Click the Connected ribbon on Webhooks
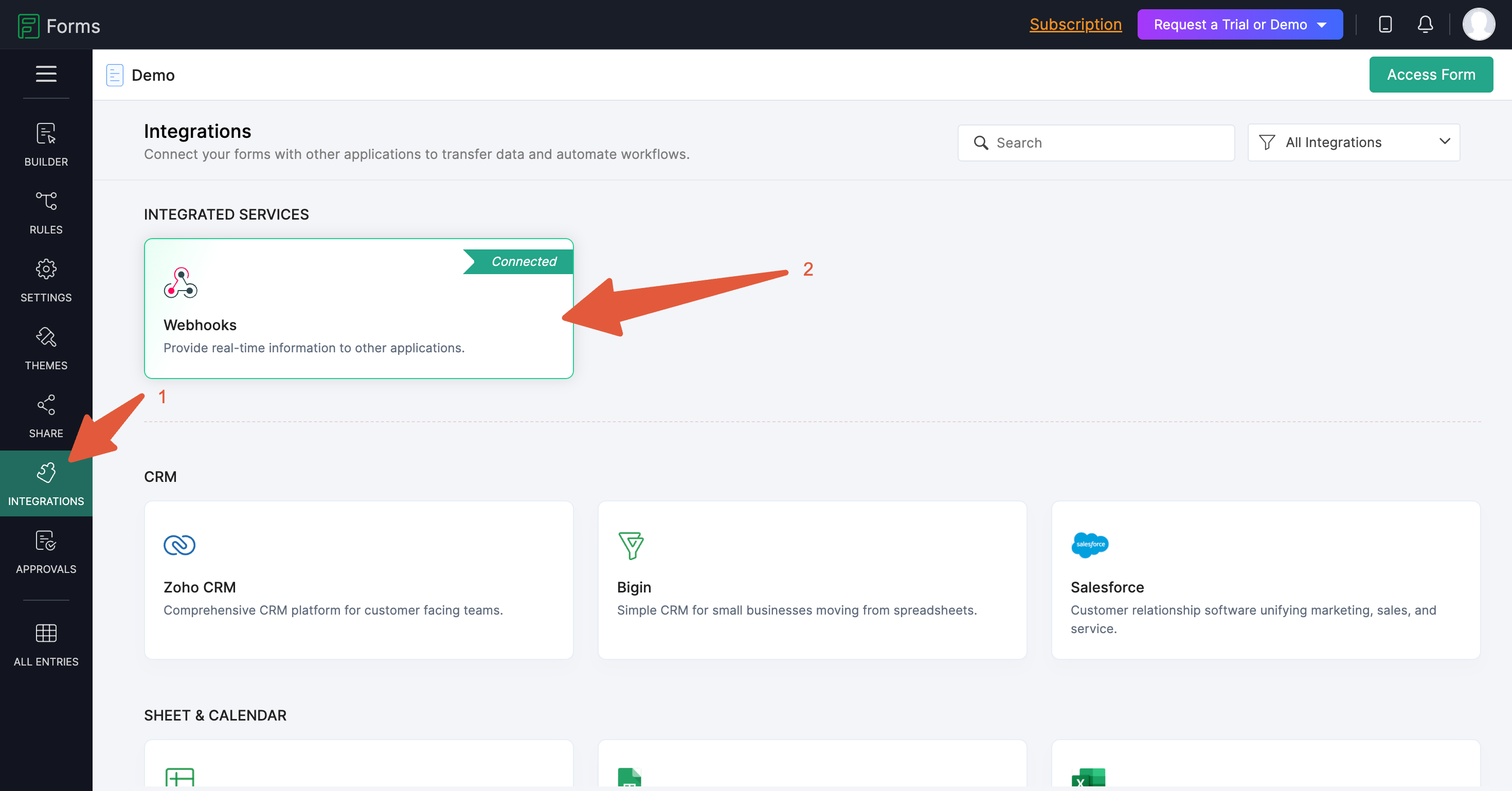 tap(518, 262)
